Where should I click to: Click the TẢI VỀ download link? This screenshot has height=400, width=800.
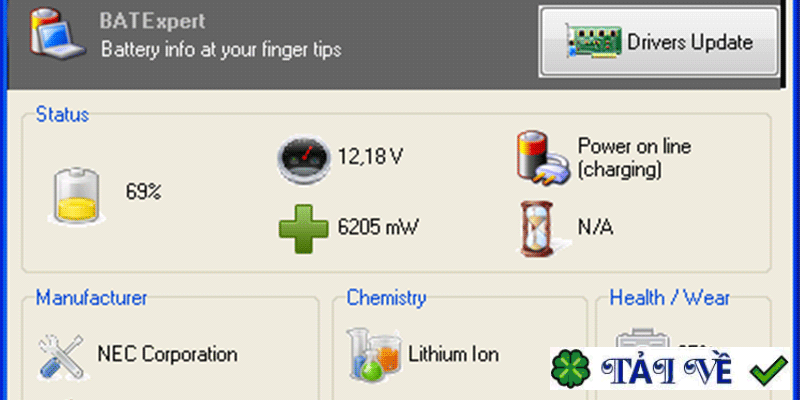(667, 370)
